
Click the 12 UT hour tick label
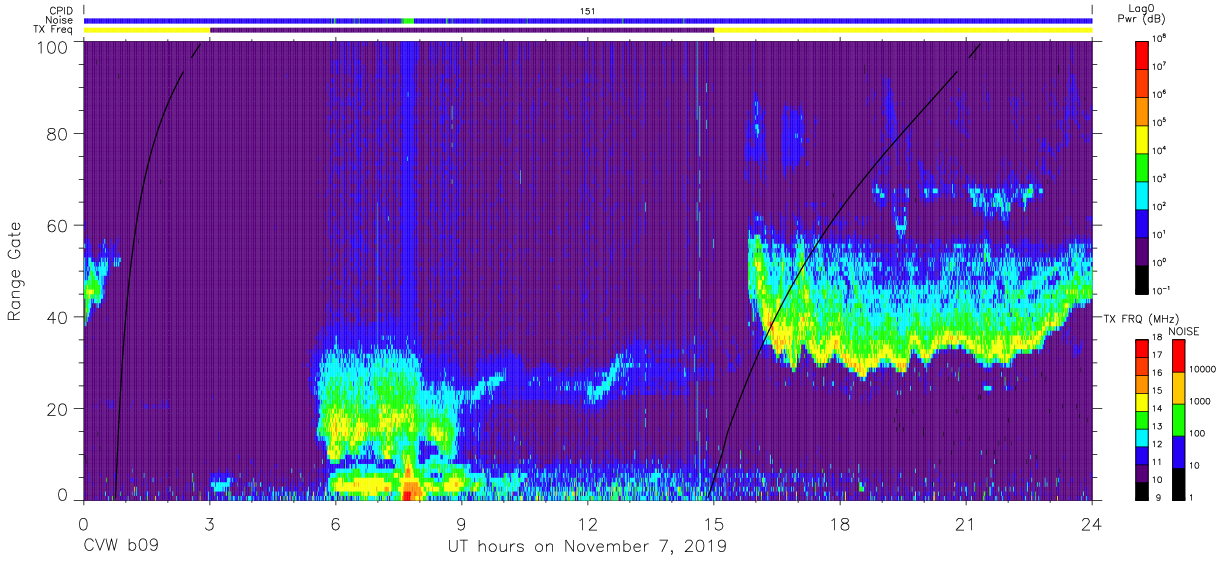(x=588, y=523)
